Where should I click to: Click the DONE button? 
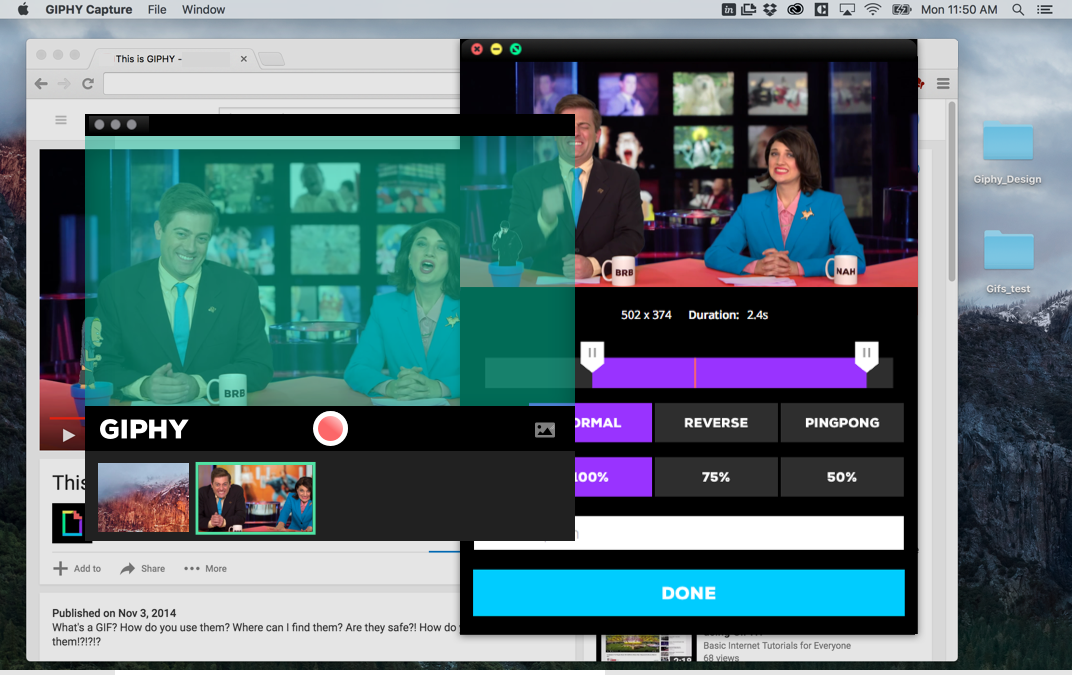pos(688,593)
